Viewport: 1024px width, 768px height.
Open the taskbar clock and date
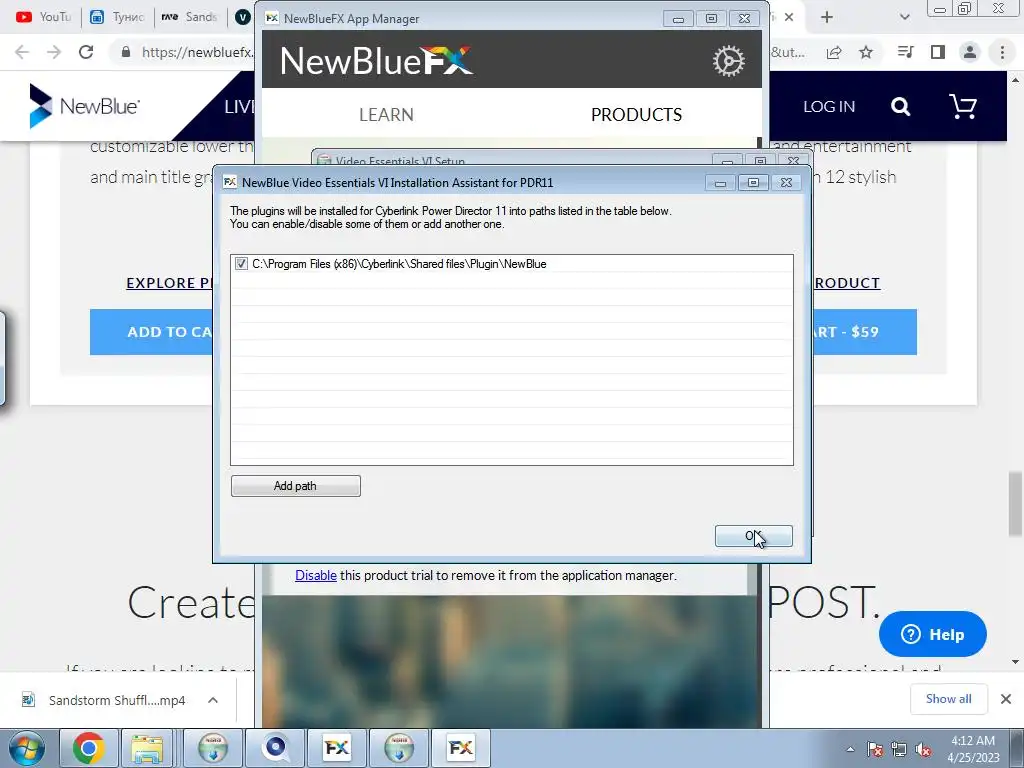coord(973,749)
